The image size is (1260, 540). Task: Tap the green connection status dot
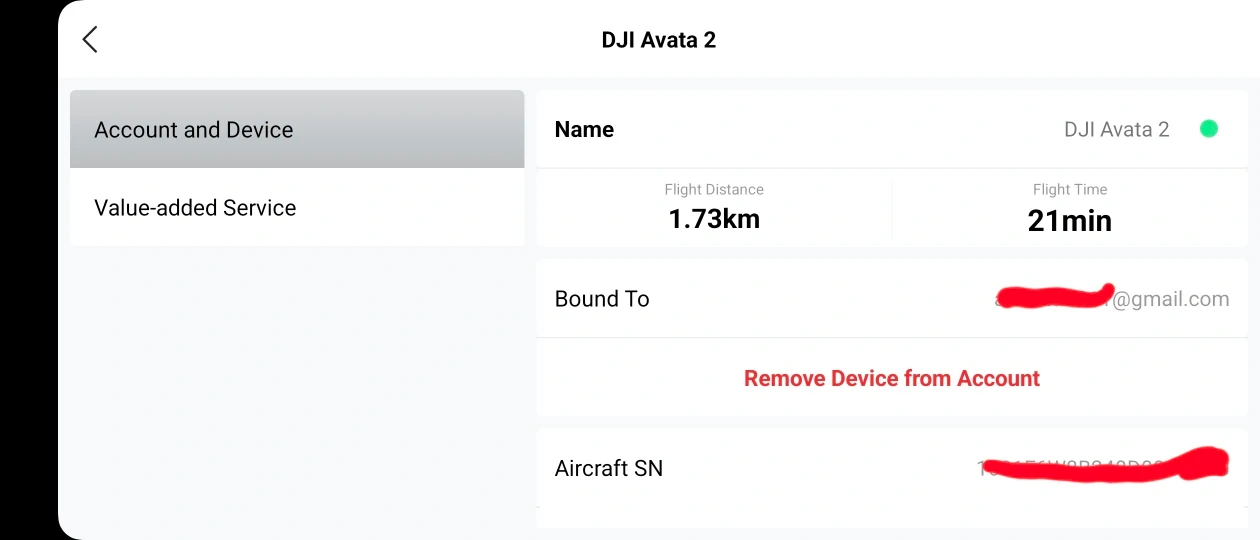[x=1209, y=129]
